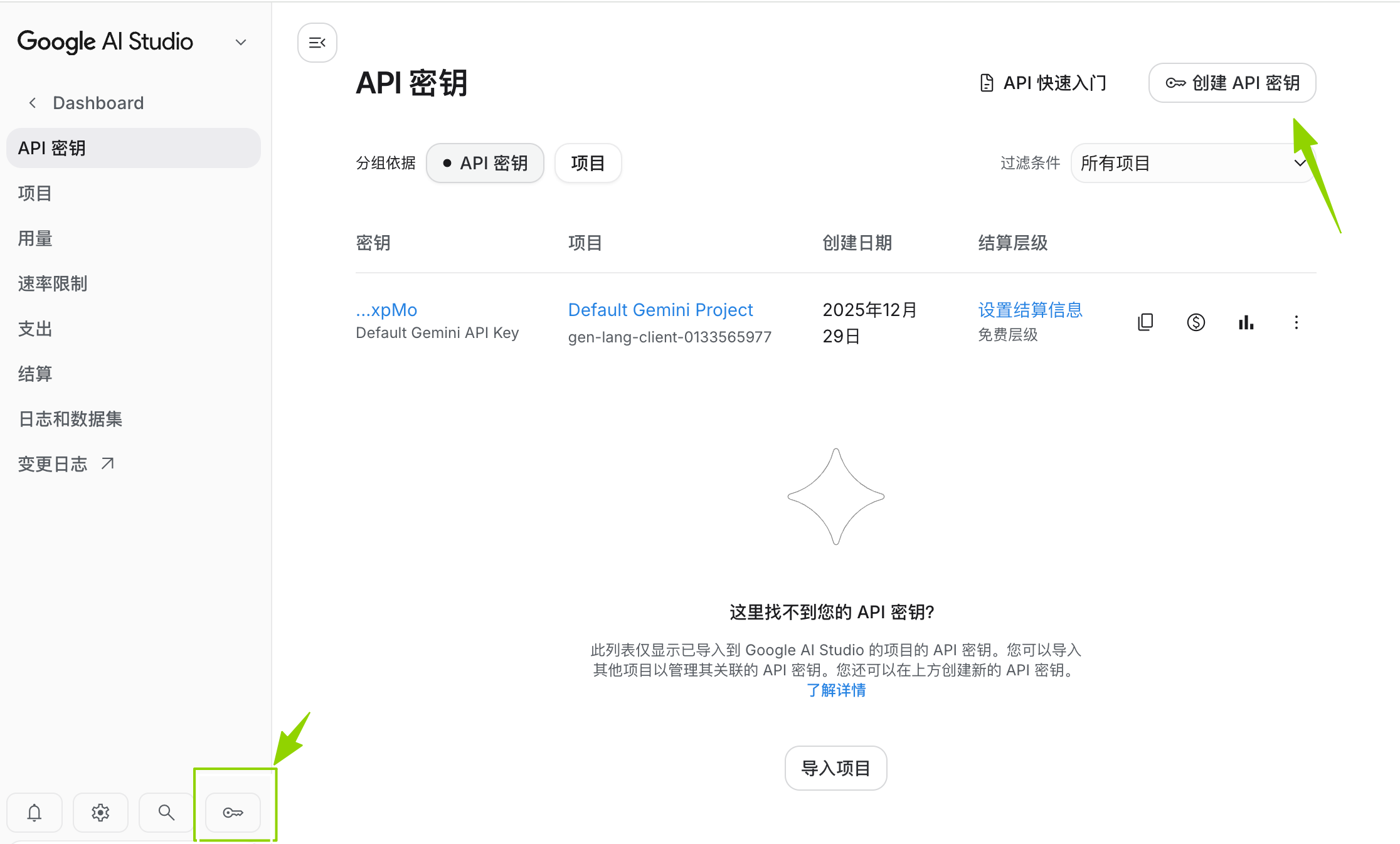
Task: Group by 项目 chip
Action: (588, 163)
